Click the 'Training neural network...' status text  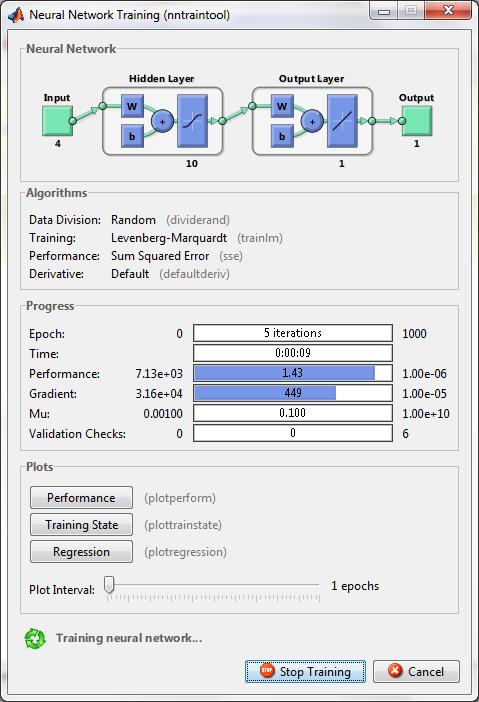[129, 638]
